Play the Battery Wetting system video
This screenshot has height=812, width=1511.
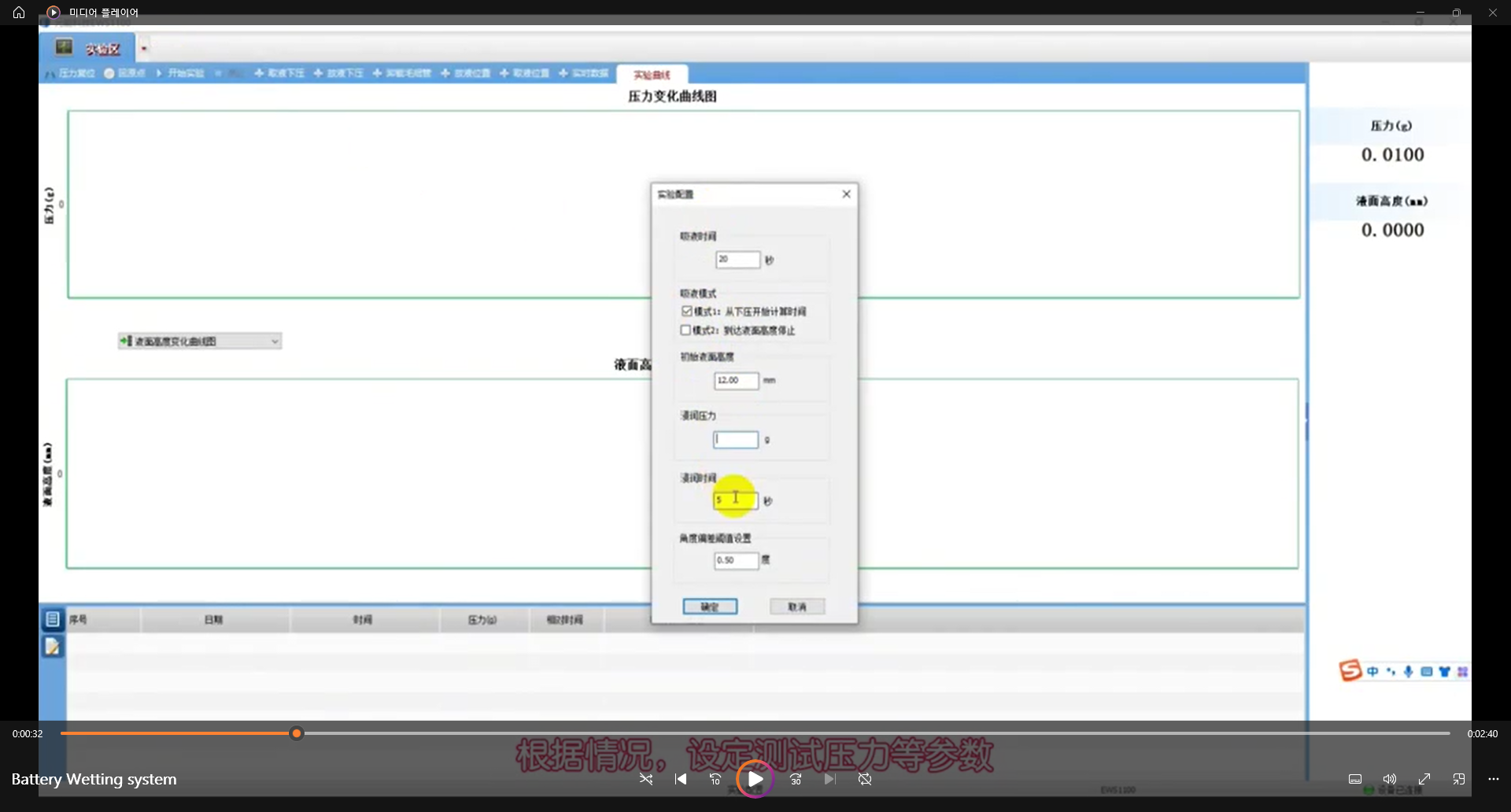pos(755,779)
